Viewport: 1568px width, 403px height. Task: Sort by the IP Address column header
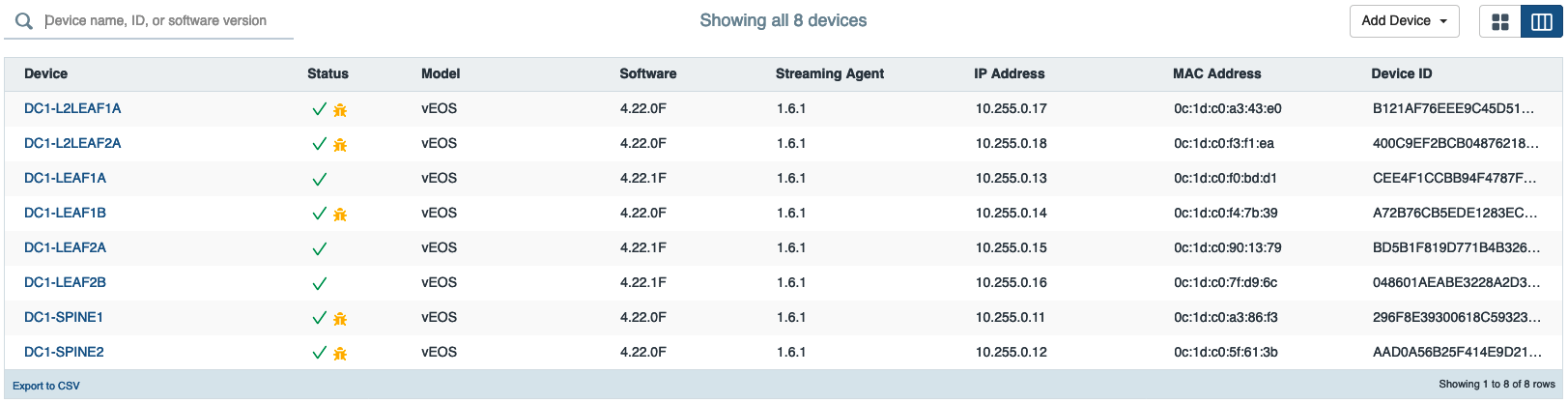tap(1009, 73)
